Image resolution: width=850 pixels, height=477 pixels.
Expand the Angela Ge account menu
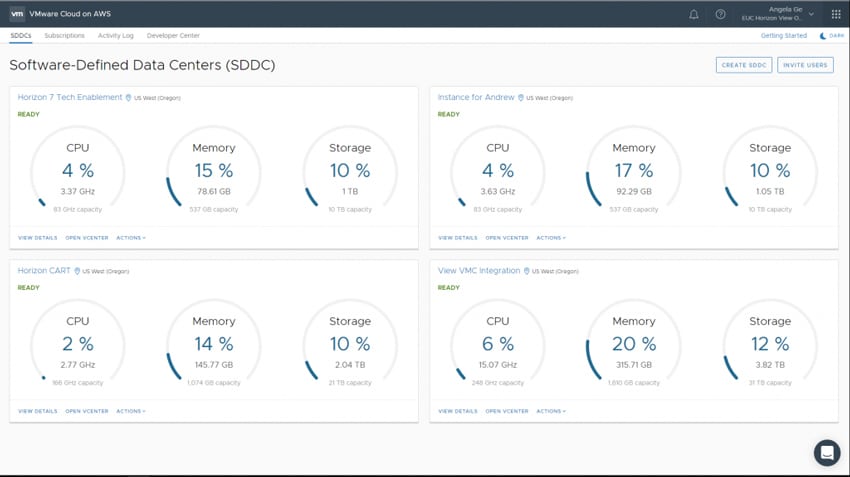[777, 14]
